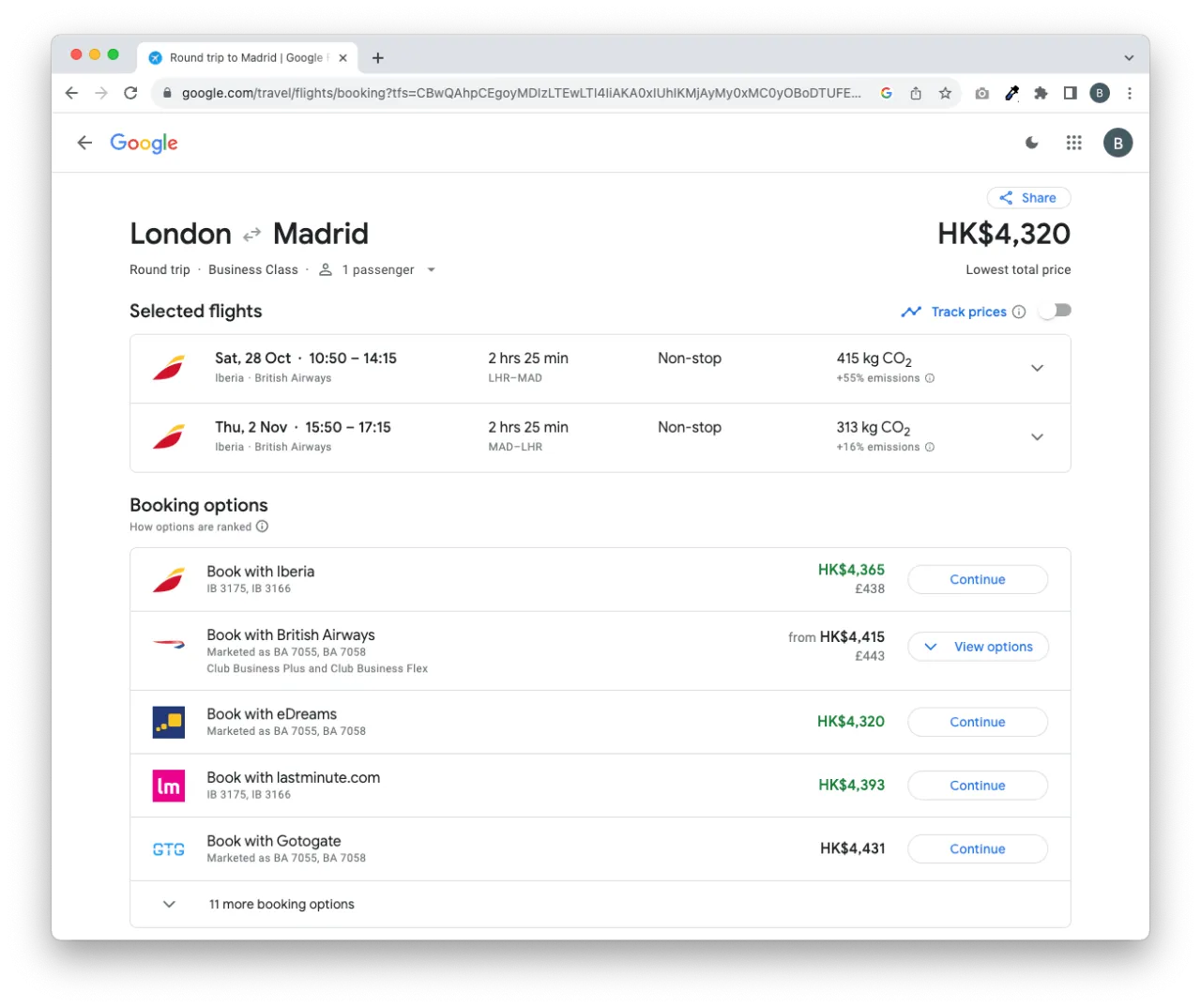Open the Chrome profile B avatar
The height and width of the screenshot is (1008, 1201).
point(1100,93)
